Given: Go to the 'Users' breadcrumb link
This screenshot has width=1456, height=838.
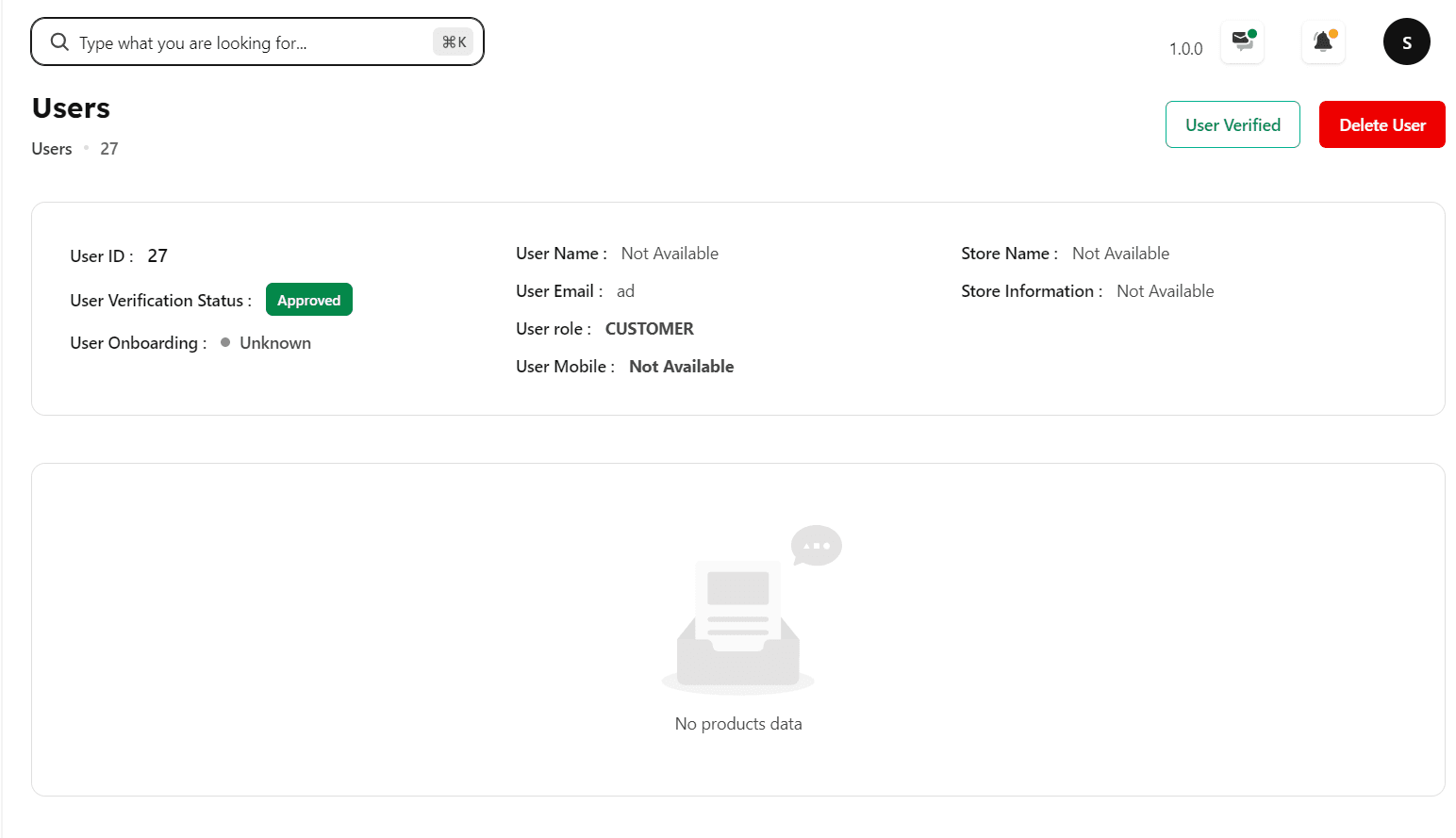Looking at the screenshot, I should tap(52, 149).
